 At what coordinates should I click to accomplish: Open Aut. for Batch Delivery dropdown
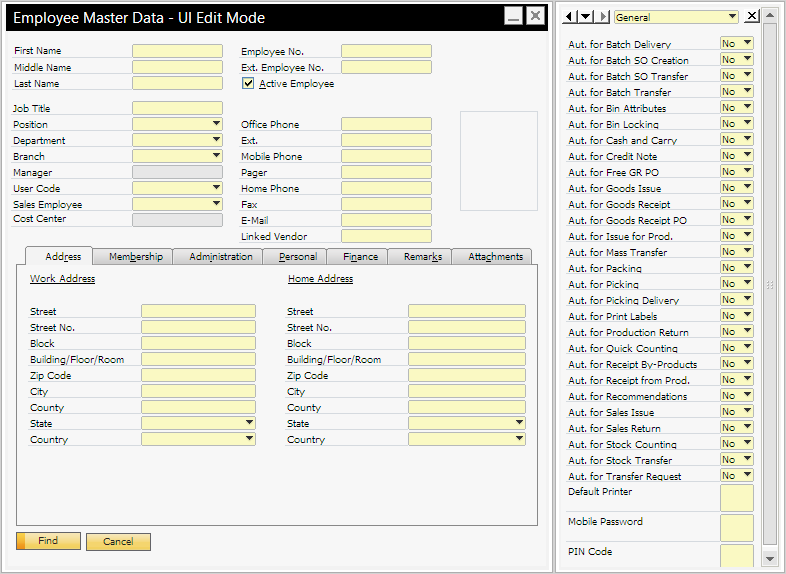pos(746,44)
